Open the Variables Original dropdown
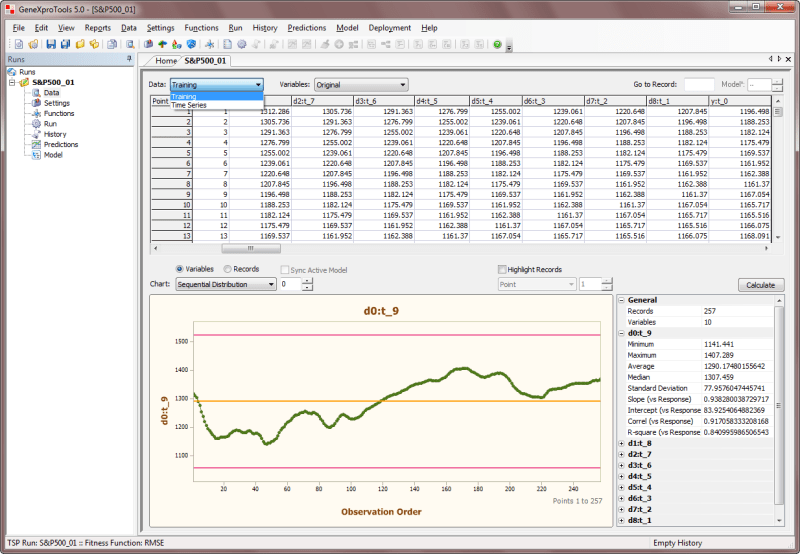Image resolution: width=800 pixels, height=554 pixels. pos(361,85)
